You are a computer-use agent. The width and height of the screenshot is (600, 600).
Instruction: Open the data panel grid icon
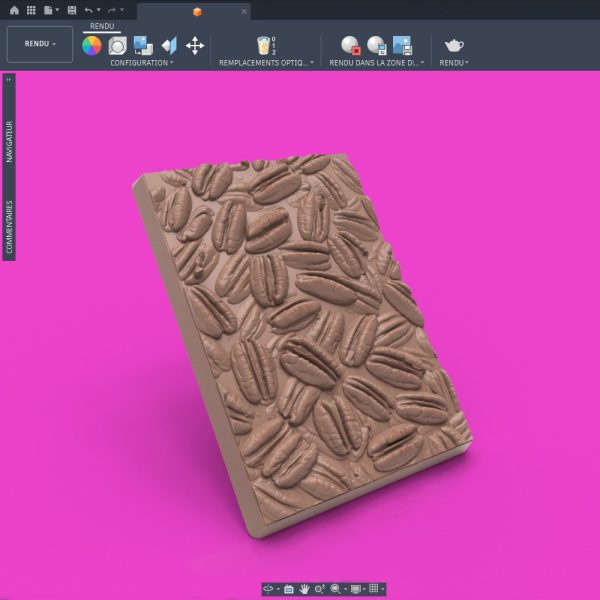point(31,10)
